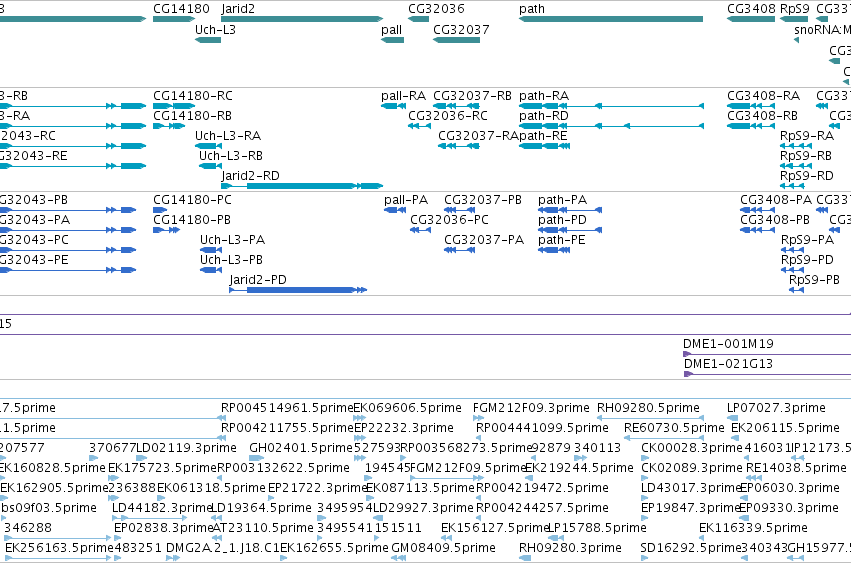Click the CG32036-RC transcript label
Screen dimensions: 851x563
click(x=448, y=116)
